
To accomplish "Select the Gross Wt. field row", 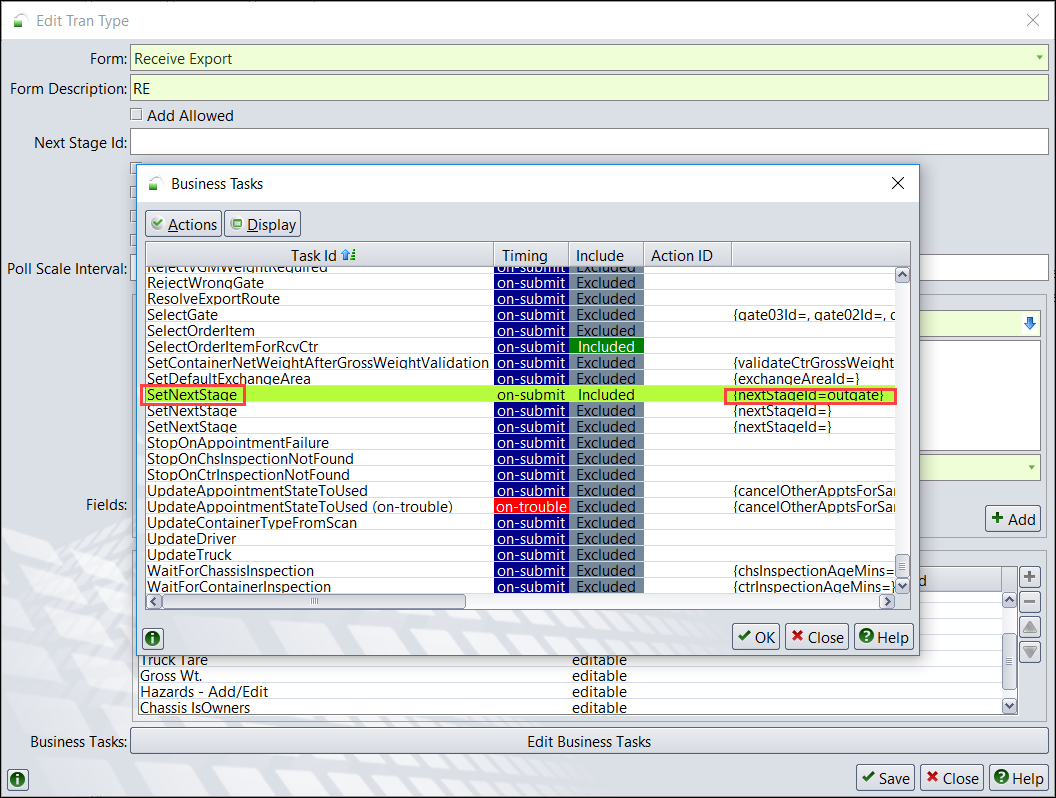I will [570, 675].
